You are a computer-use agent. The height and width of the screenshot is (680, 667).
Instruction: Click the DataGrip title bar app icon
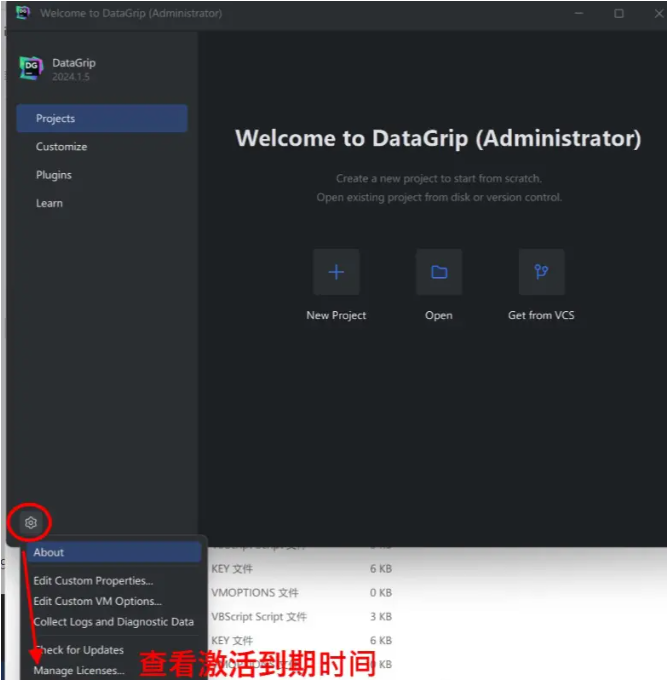coord(23,13)
